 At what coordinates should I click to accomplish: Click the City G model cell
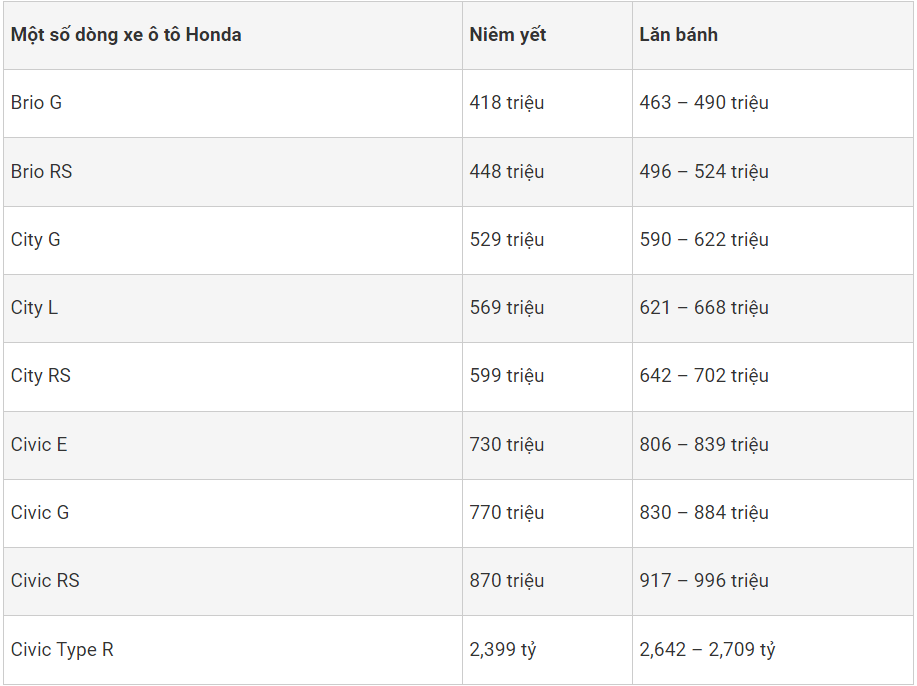click(x=36, y=240)
